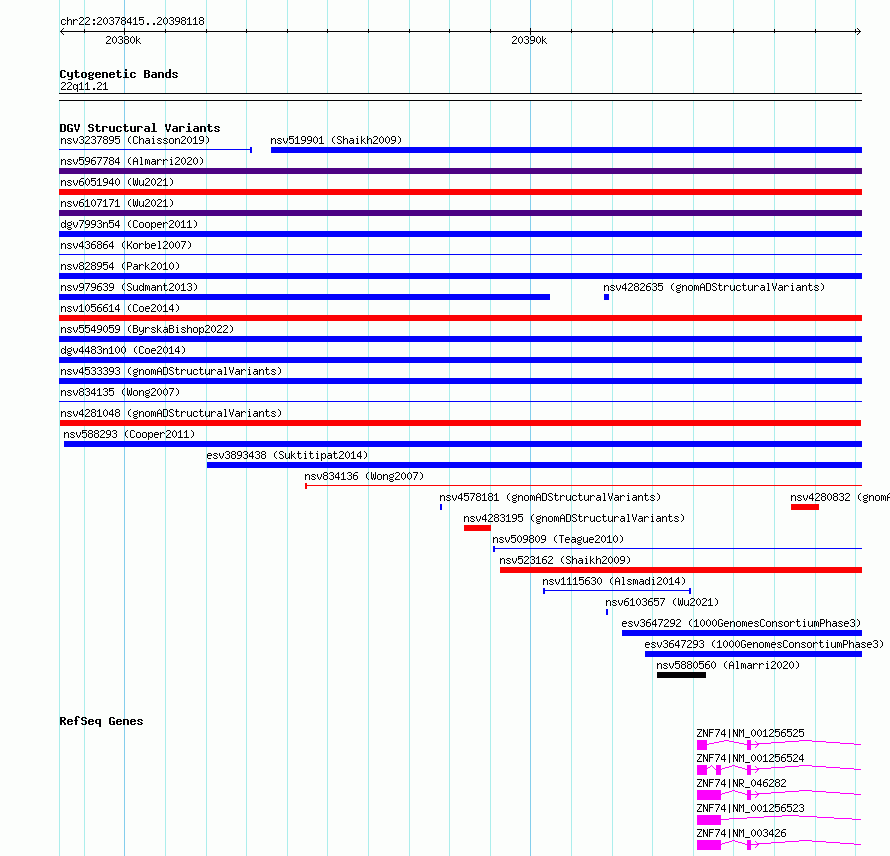Click the red nsv523162 variant bar

click(681, 570)
